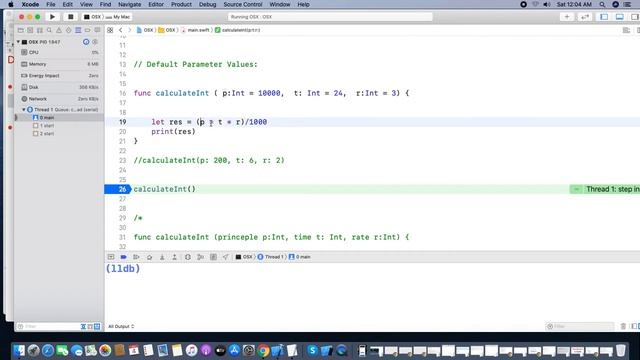
Task: Open process view options next to OSX PID
Action: tap(95, 42)
